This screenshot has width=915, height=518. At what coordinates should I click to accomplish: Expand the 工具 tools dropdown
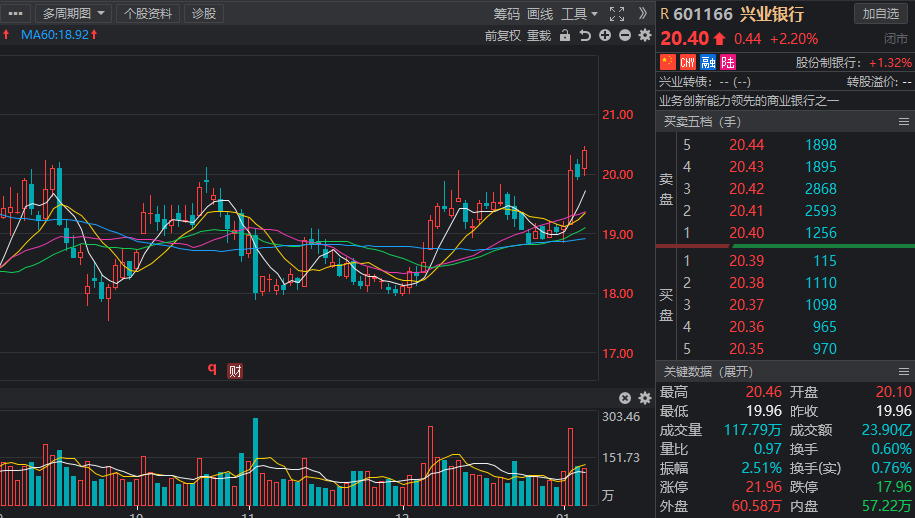point(579,14)
